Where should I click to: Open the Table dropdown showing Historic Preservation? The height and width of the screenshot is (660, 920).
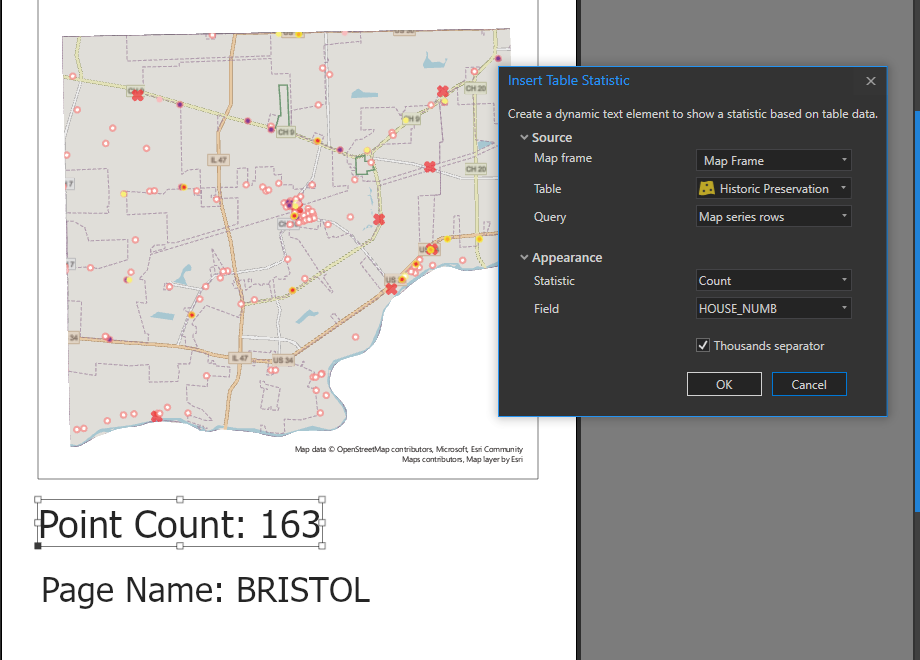[x=773, y=189]
